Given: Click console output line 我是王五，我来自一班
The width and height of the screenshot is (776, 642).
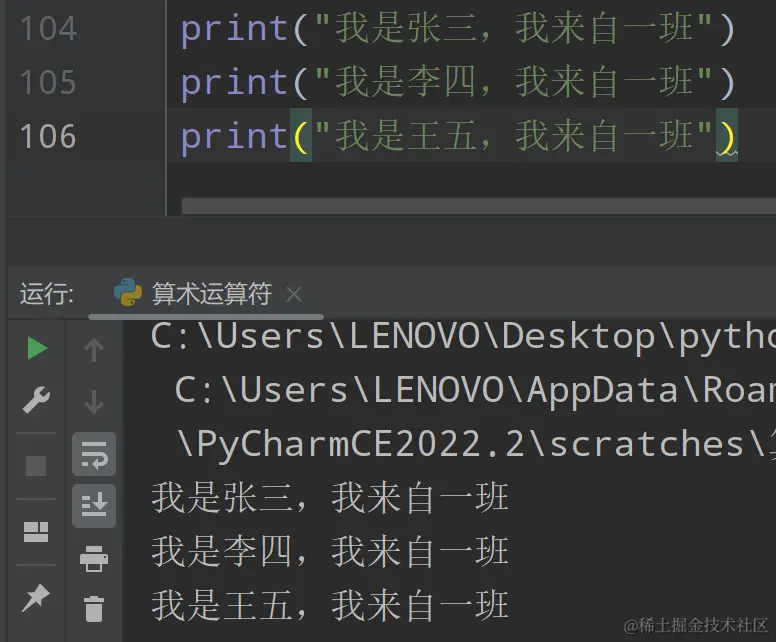Looking at the screenshot, I should [x=330, y=605].
